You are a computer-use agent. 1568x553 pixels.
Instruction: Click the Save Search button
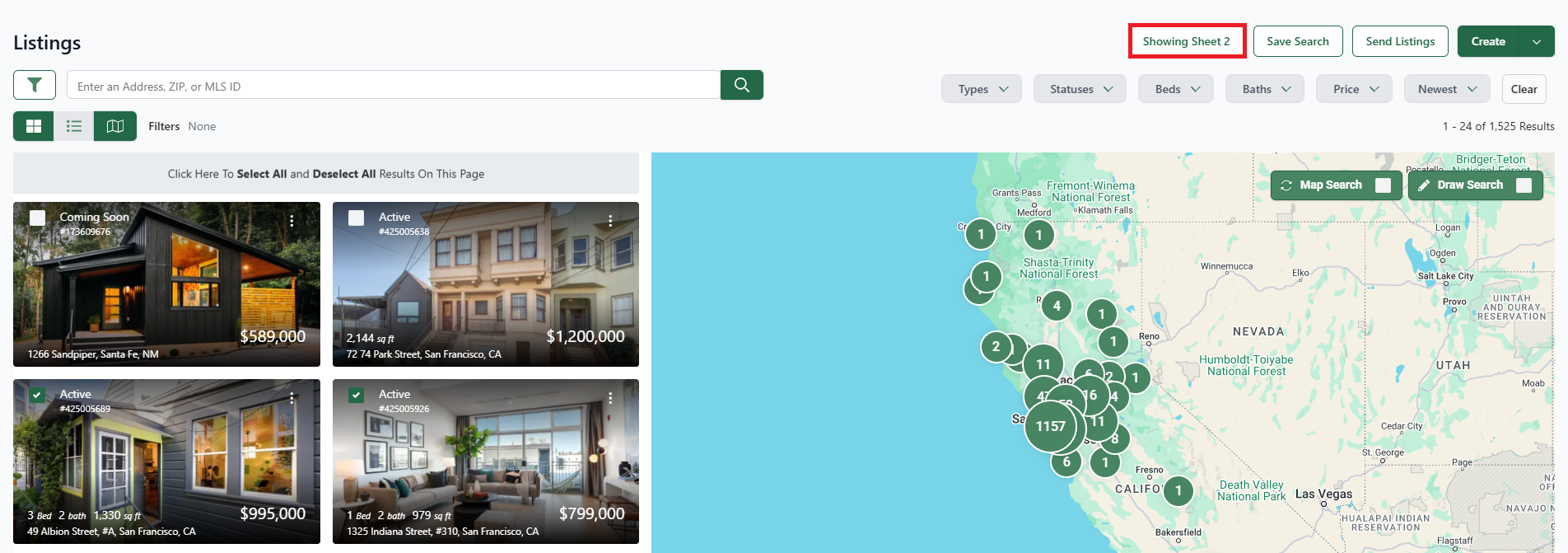[1297, 41]
